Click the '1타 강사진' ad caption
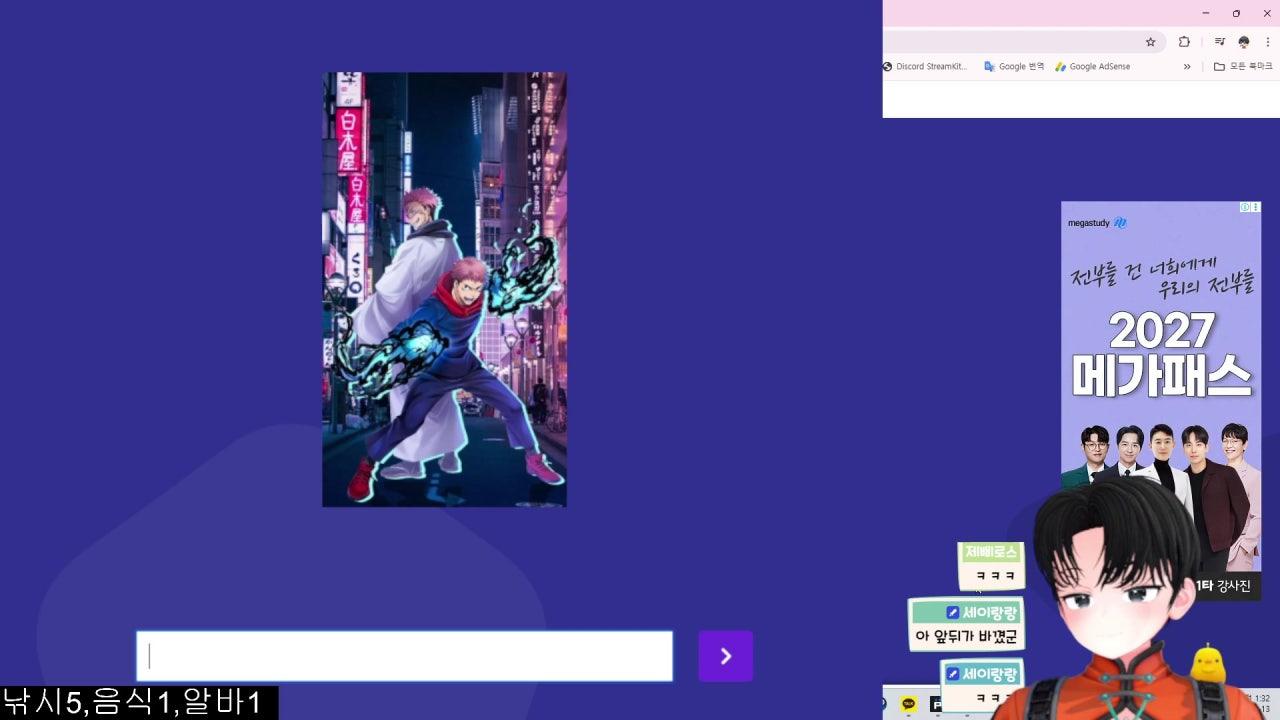Image resolution: width=1280 pixels, height=720 pixels. click(1222, 586)
